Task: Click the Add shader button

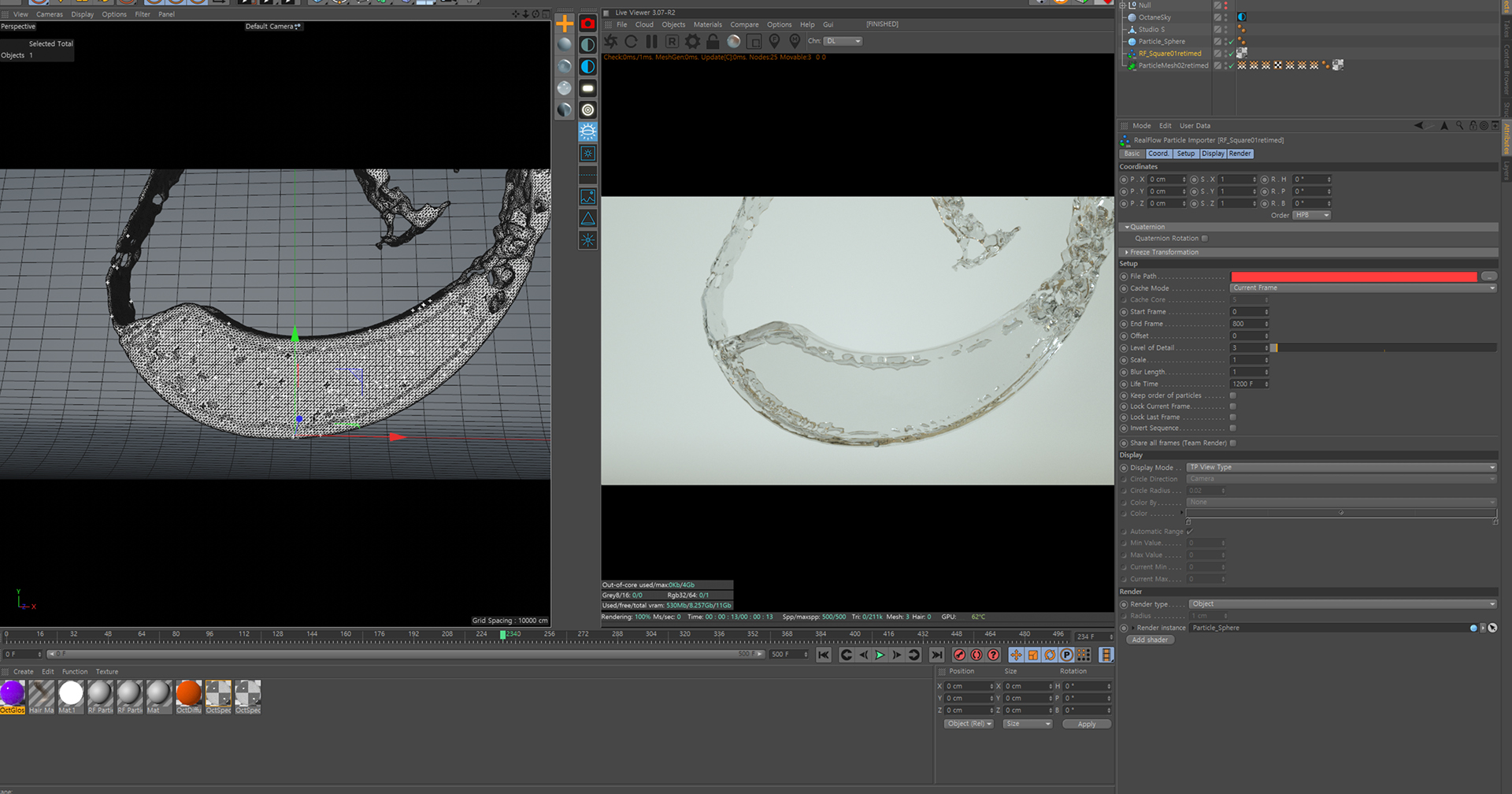Action: click(1150, 640)
